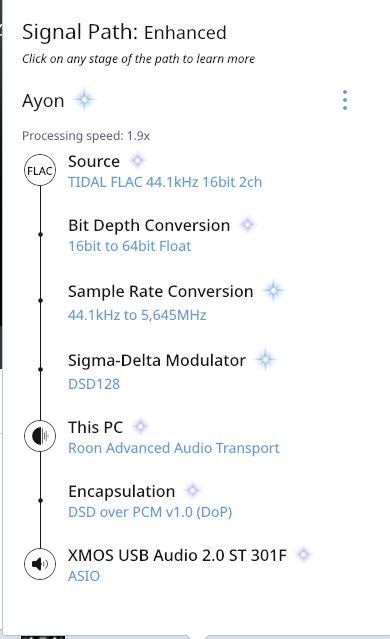390x639 pixels.
Task: Click the star beside Sigma-Delta Modulator
Action: click(265, 359)
